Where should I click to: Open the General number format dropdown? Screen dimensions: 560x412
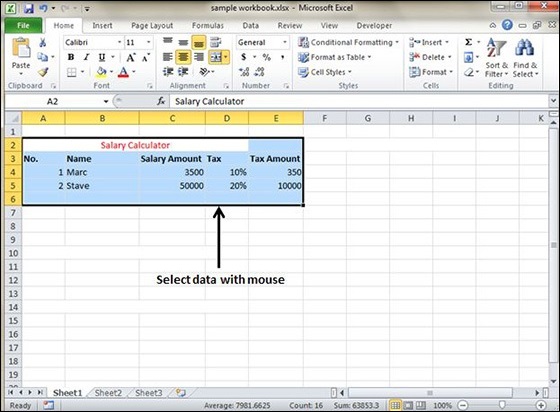285,42
